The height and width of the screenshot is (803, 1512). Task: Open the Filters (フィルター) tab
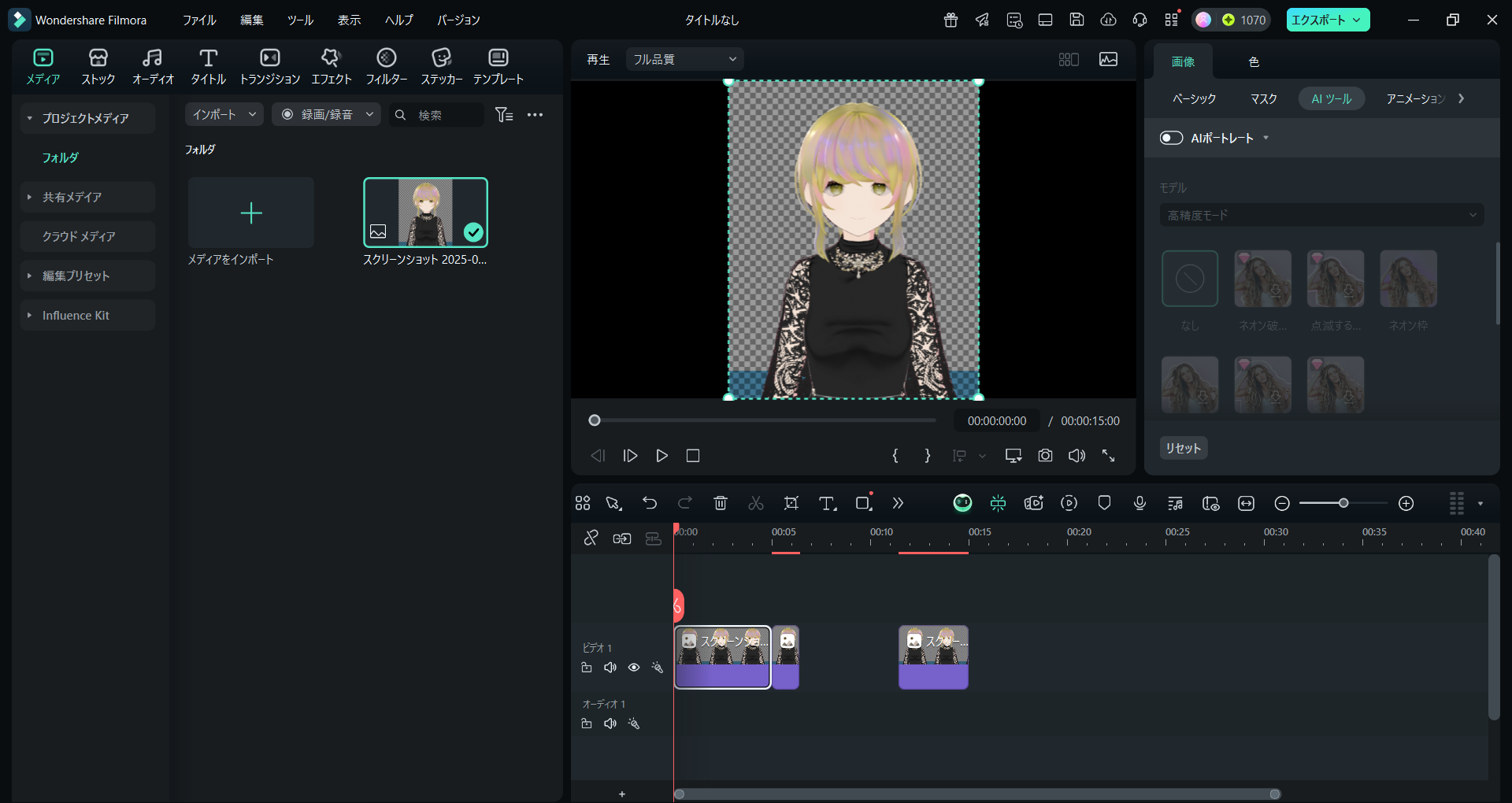click(387, 67)
